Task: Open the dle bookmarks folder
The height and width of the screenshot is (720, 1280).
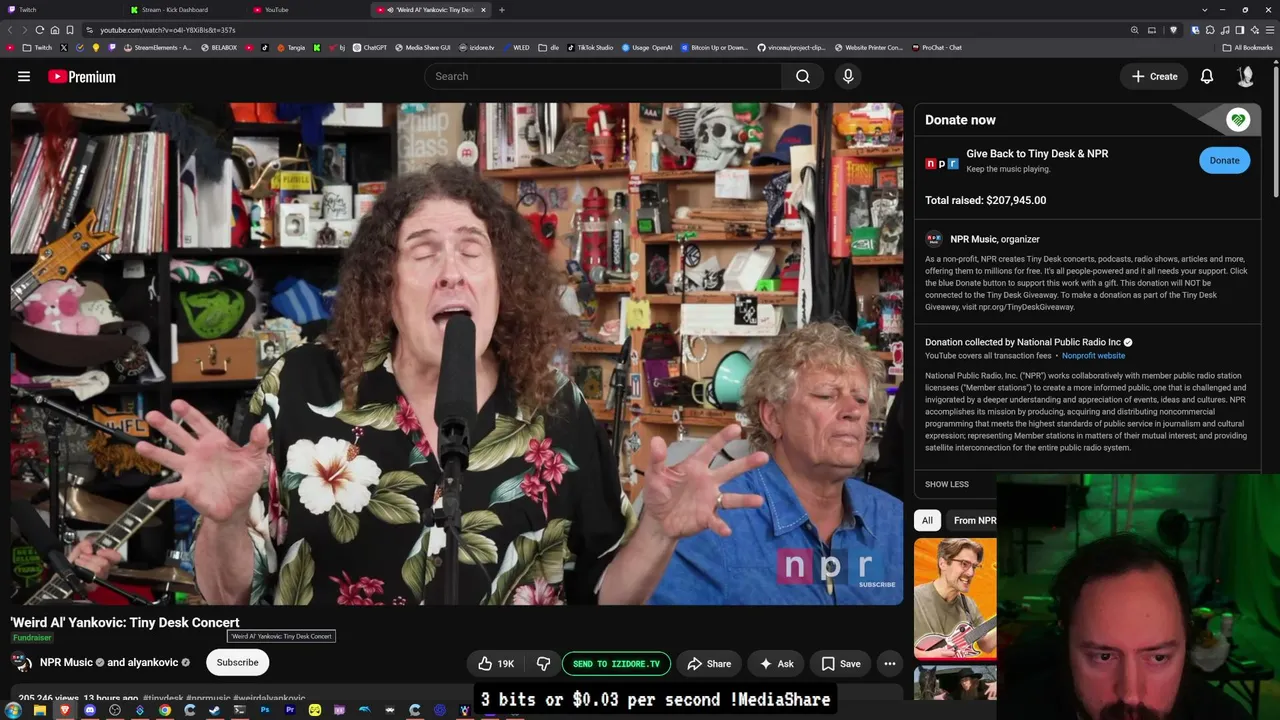Action: [549, 47]
